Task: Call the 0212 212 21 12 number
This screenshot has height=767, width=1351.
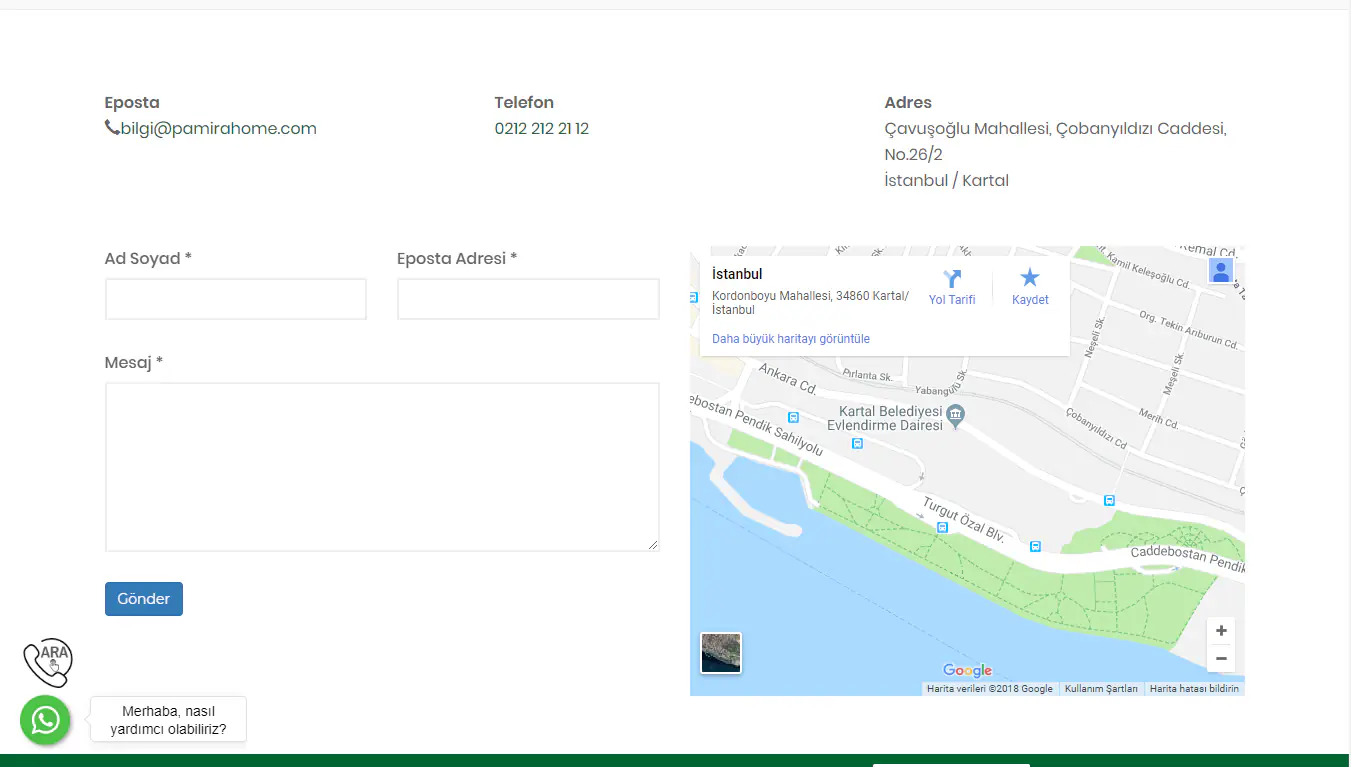Action: (x=542, y=128)
